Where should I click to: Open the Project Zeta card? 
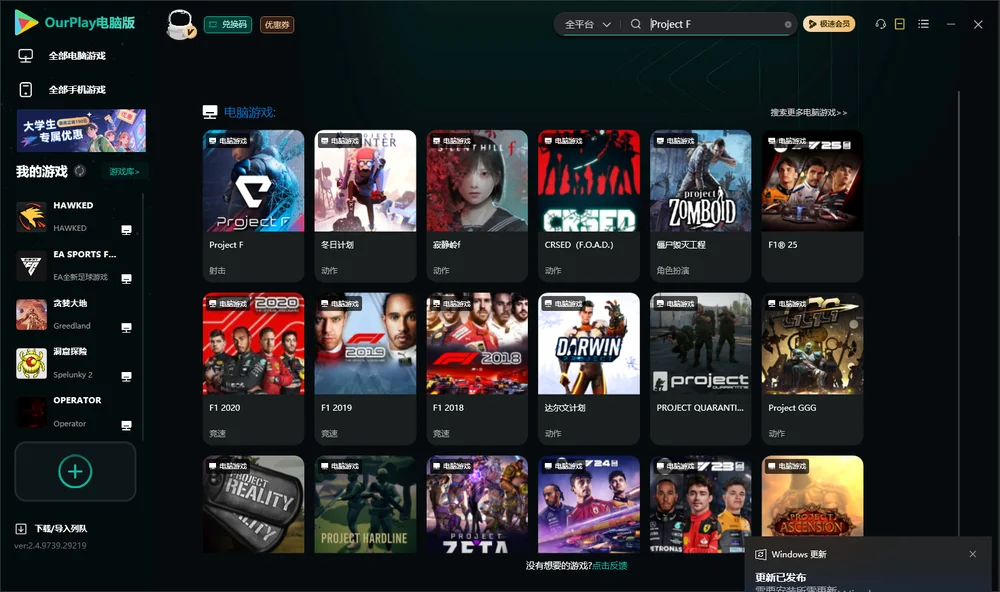(x=477, y=504)
